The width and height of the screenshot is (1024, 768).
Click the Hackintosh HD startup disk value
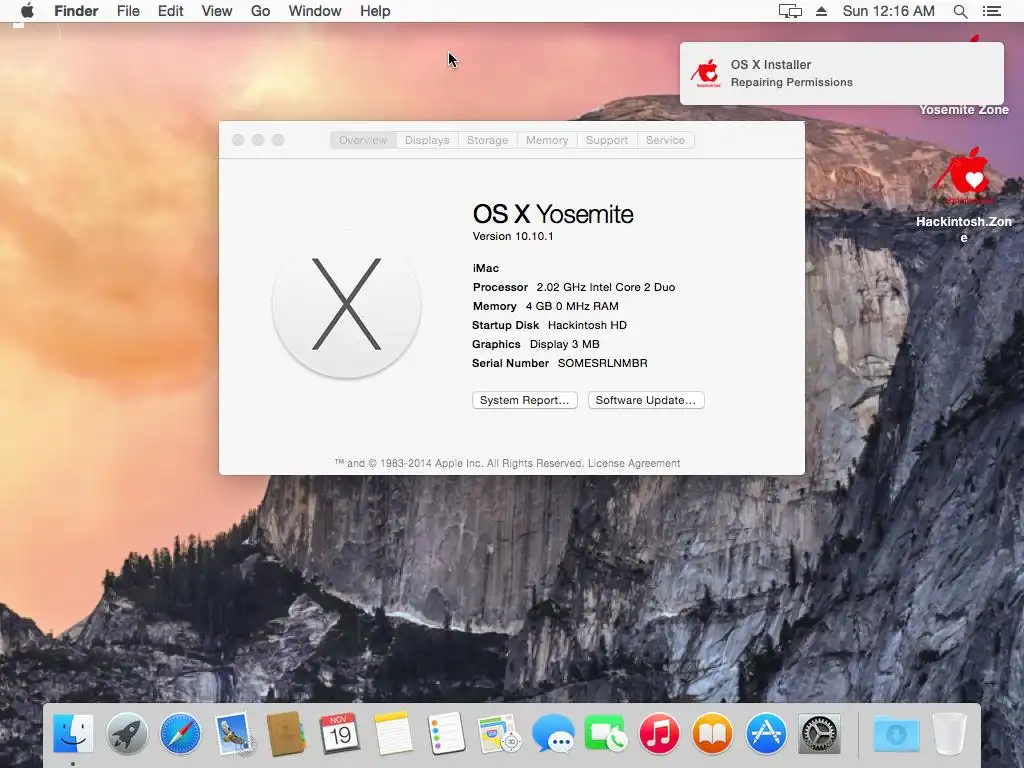(587, 325)
